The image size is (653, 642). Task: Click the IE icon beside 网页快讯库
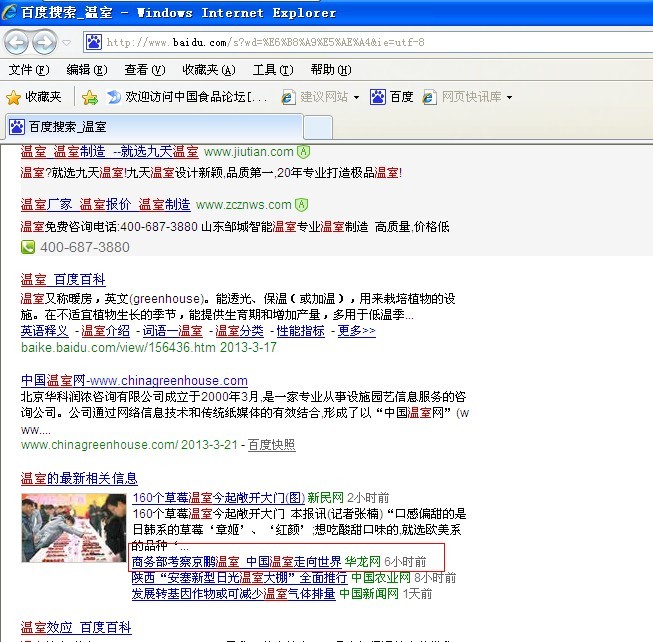[429, 97]
